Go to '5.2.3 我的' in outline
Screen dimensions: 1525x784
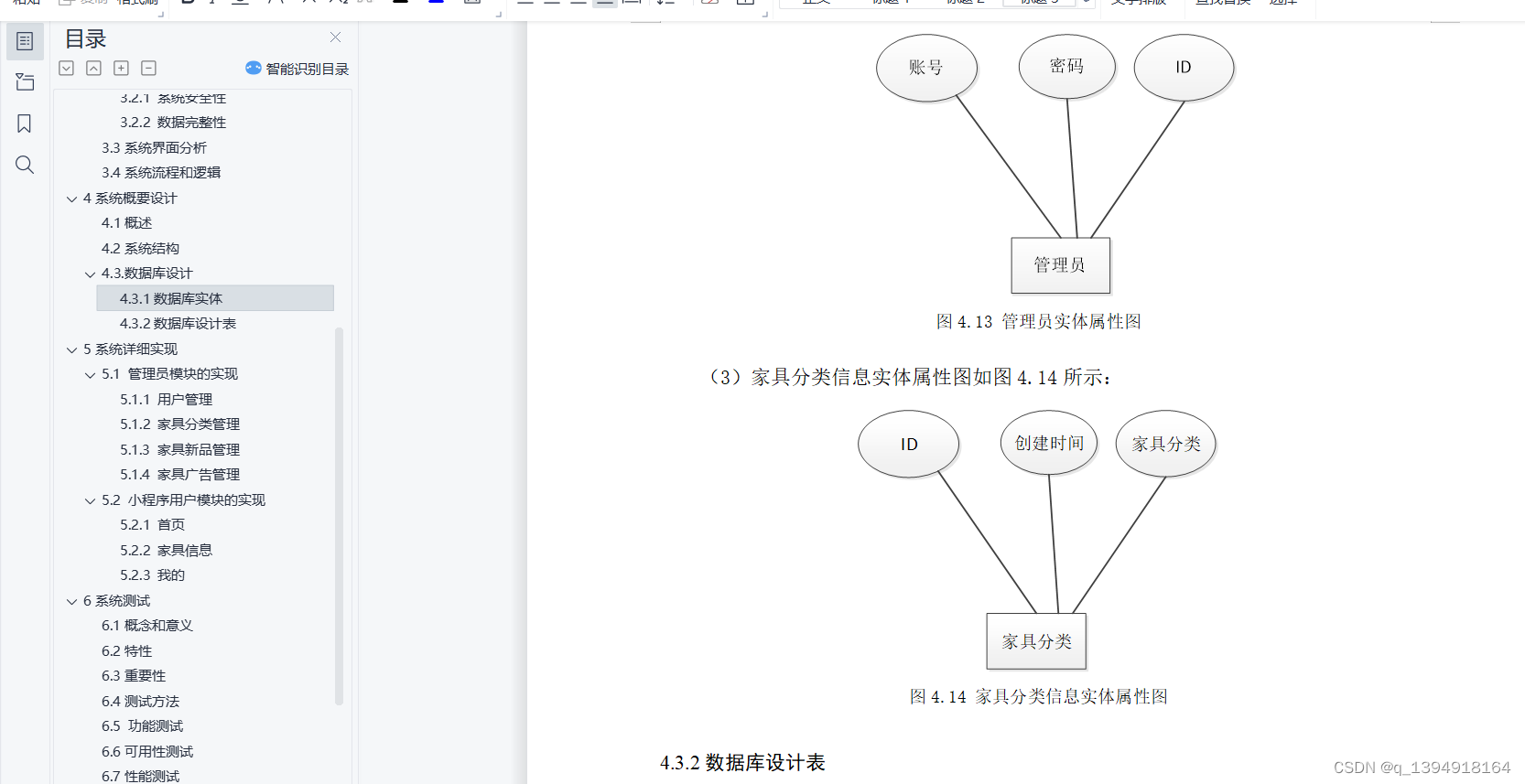click(x=152, y=575)
